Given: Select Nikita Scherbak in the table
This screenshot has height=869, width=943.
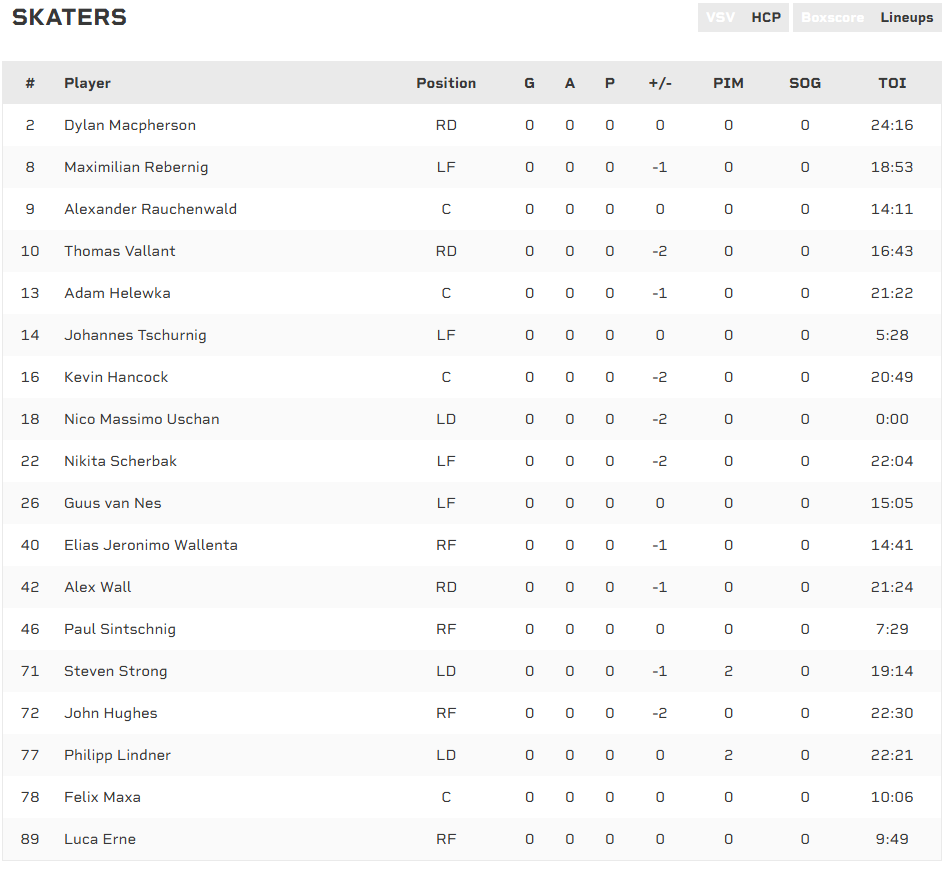Looking at the screenshot, I should (120, 461).
